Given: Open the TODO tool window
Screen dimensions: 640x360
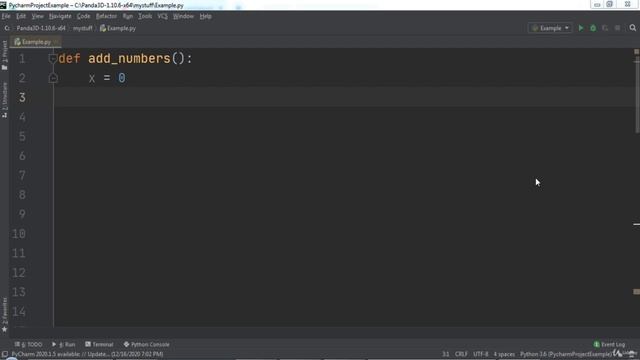Looking at the screenshot, I should (x=29, y=344).
